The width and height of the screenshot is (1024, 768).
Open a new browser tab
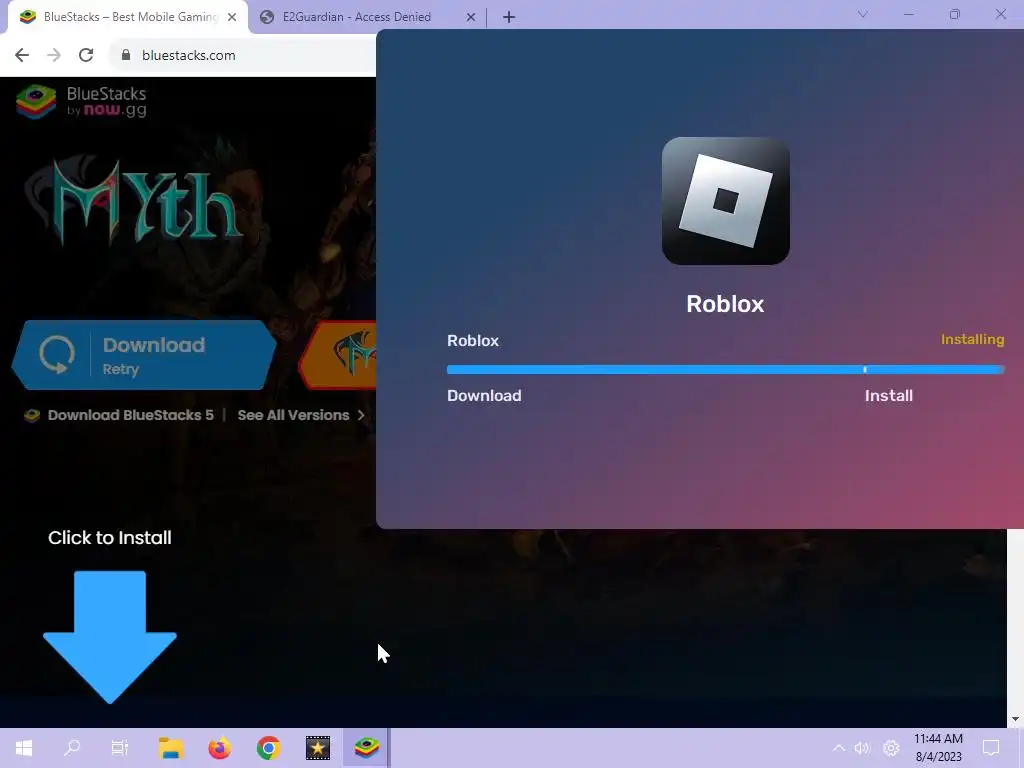pos(509,17)
